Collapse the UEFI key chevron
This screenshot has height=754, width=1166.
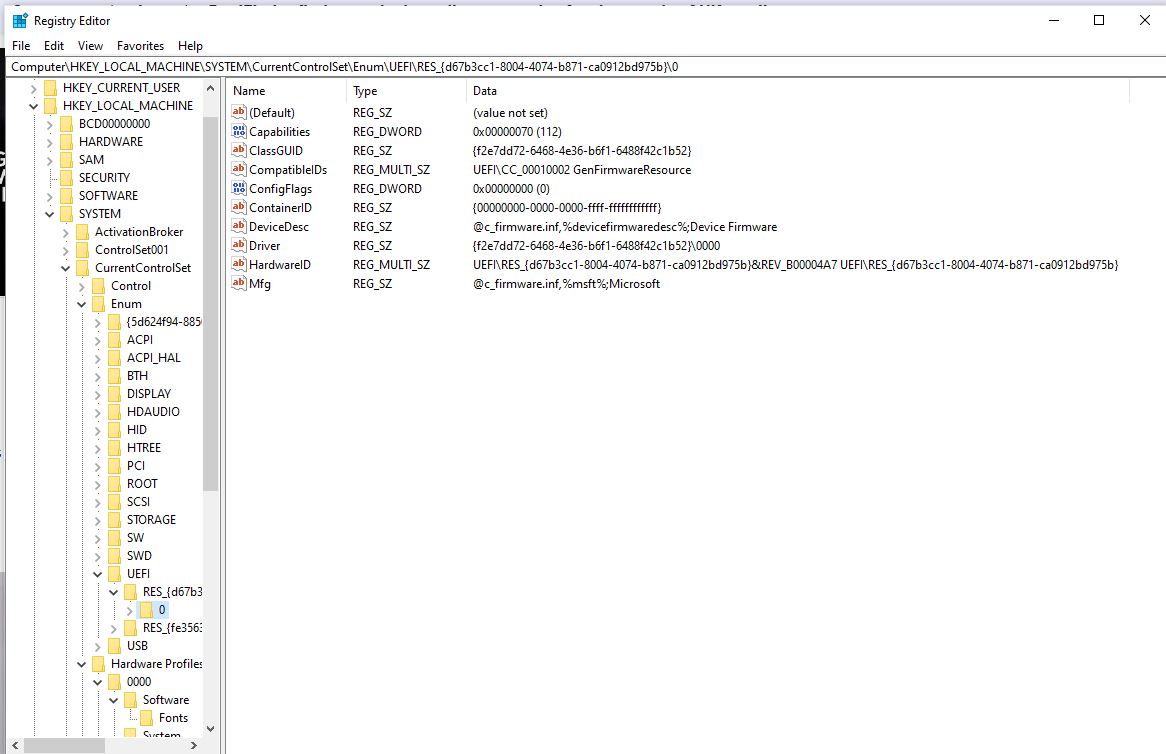coord(97,574)
